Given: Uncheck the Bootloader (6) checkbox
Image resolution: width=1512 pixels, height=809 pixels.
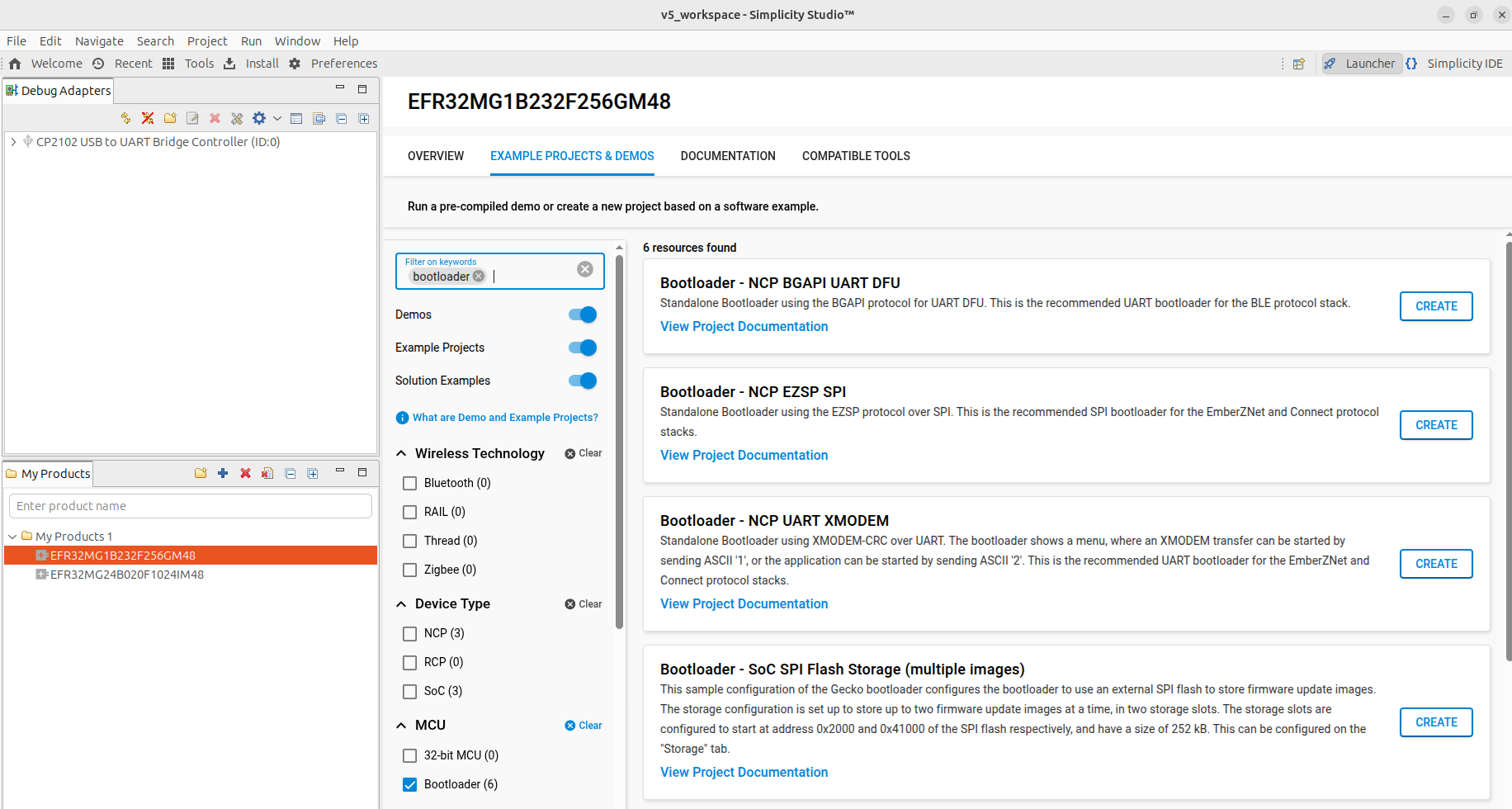Looking at the screenshot, I should (409, 784).
